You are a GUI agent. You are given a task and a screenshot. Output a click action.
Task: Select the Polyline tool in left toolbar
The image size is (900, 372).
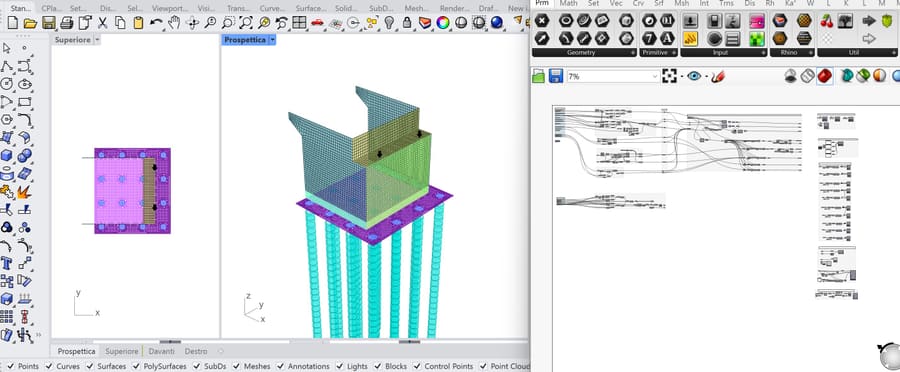coord(7,66)
